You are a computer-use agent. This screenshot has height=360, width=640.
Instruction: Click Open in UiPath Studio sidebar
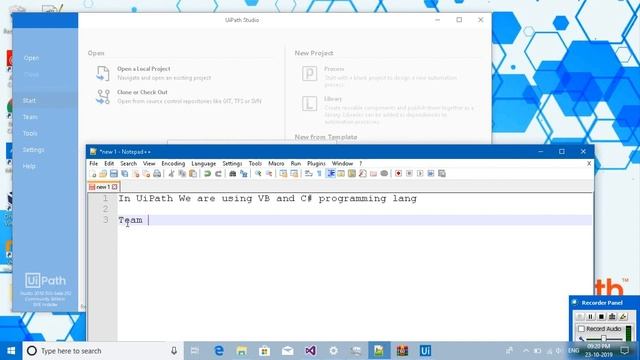(x=31, y=58)
